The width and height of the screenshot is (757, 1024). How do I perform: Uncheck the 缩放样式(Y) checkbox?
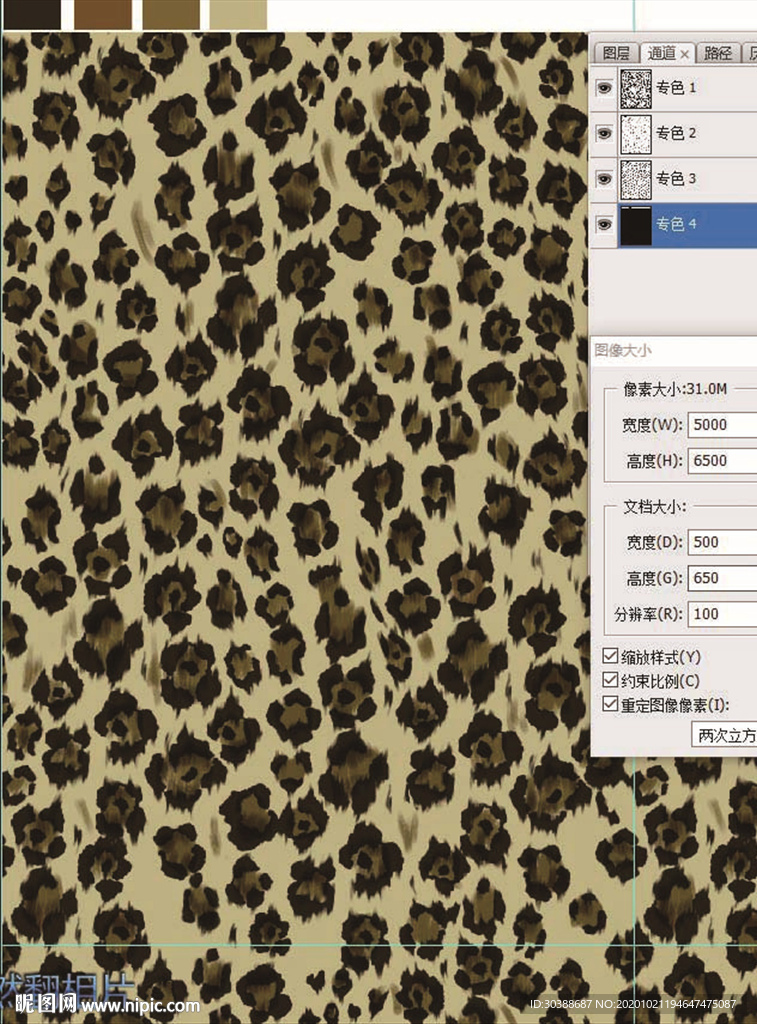tap(610, 657)
